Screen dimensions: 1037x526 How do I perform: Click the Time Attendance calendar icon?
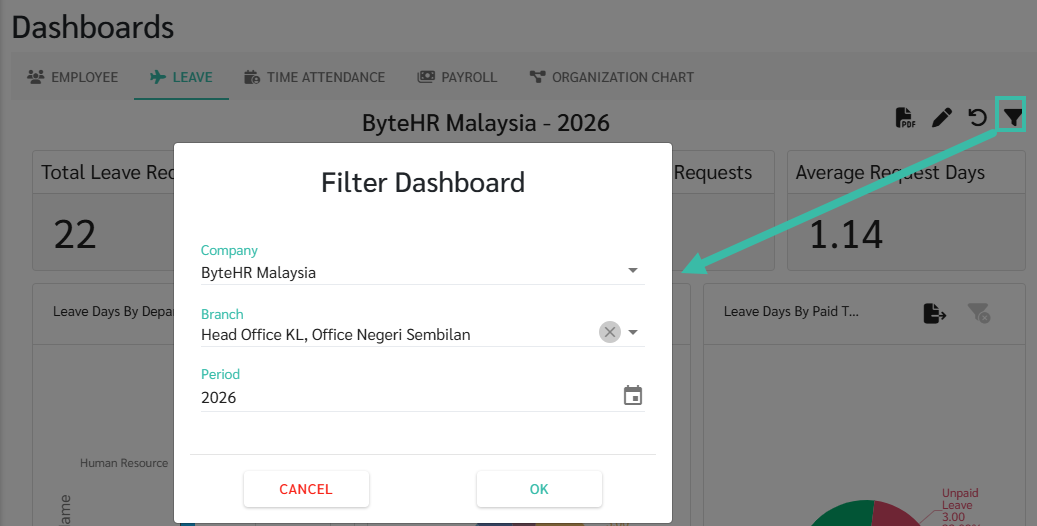[x=252, y=77]
